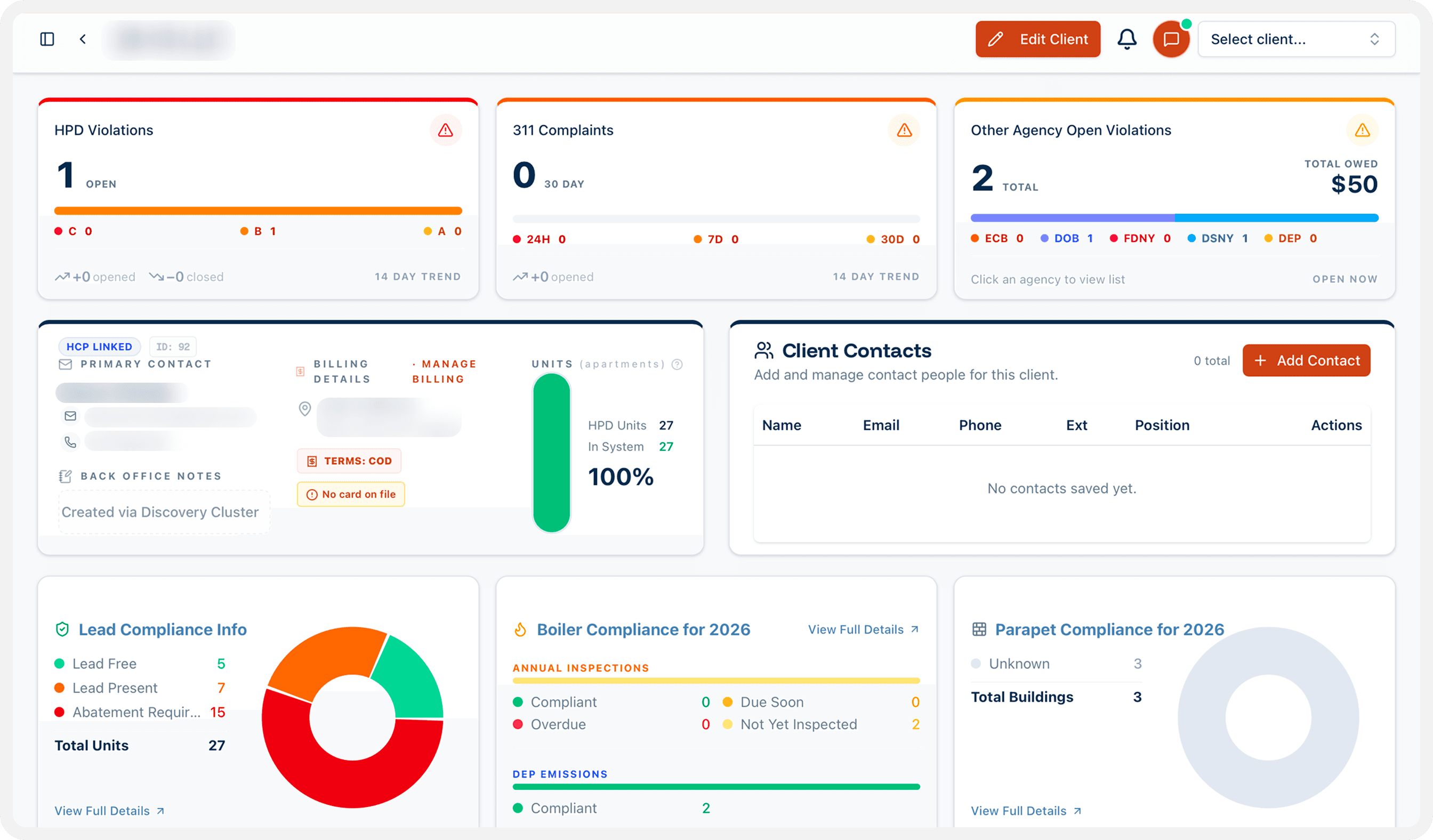Open Manage Billing link
The height and width of the screenshot is (840, 1433).
click(x=444, y=371)
